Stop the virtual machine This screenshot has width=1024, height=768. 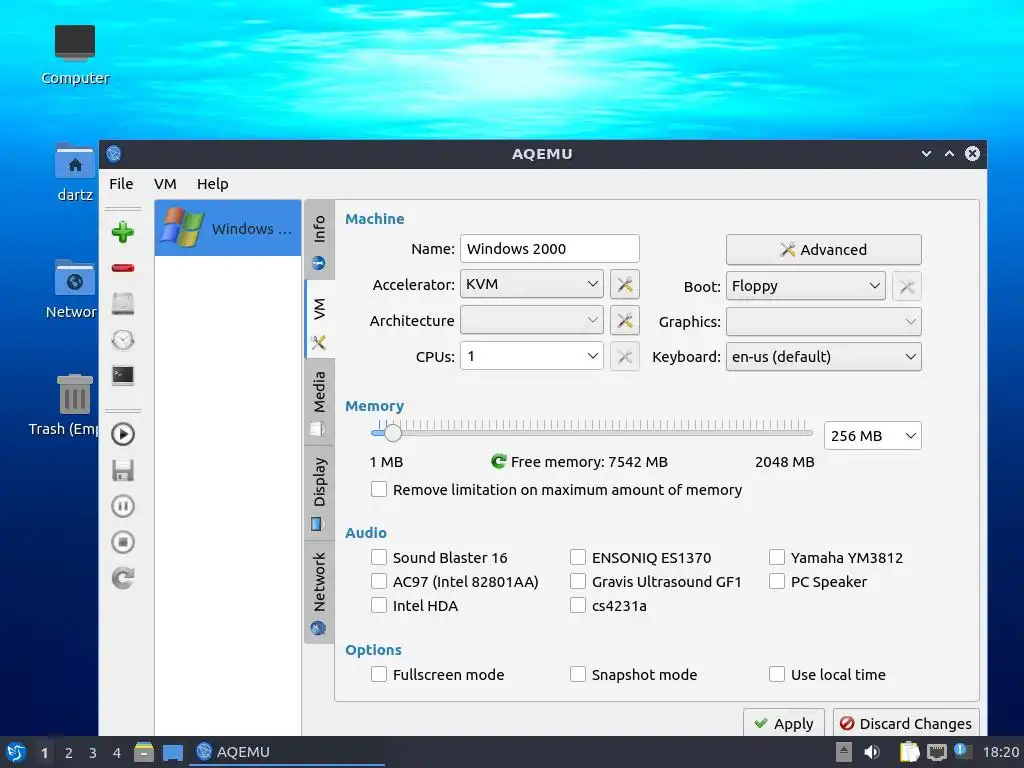(x=123, y=542)
